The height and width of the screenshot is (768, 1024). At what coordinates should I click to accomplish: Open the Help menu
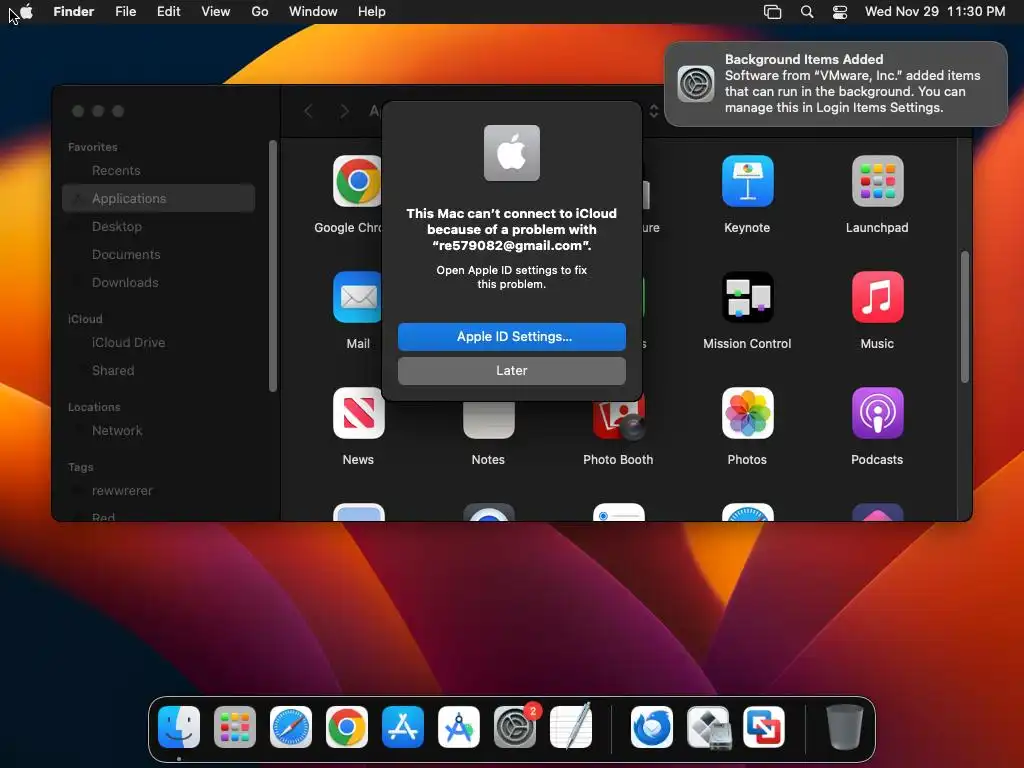(372, 11)
